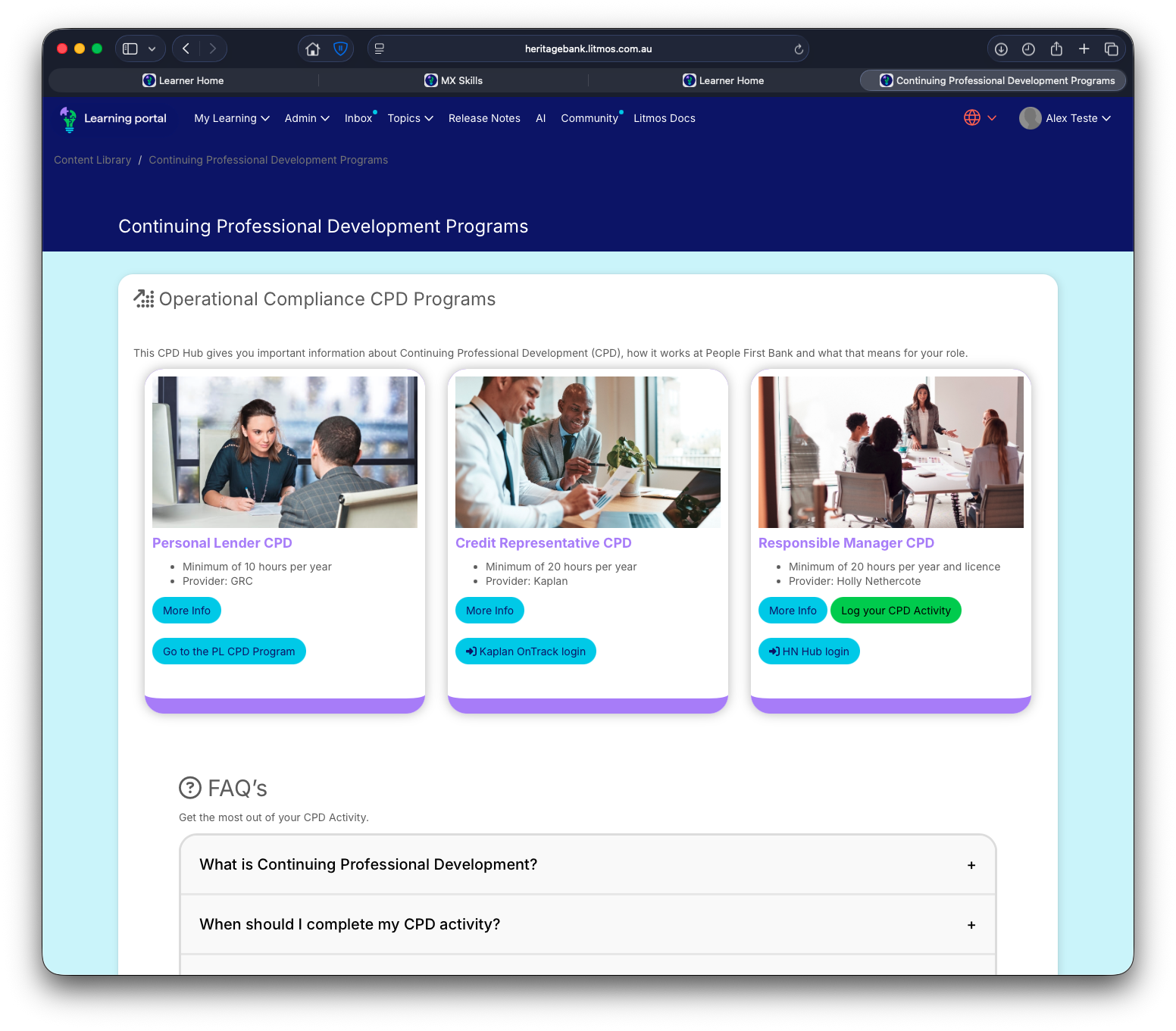Expand the Admin dropdown
1176x1031 pixels.
click(x=306, y=118)
